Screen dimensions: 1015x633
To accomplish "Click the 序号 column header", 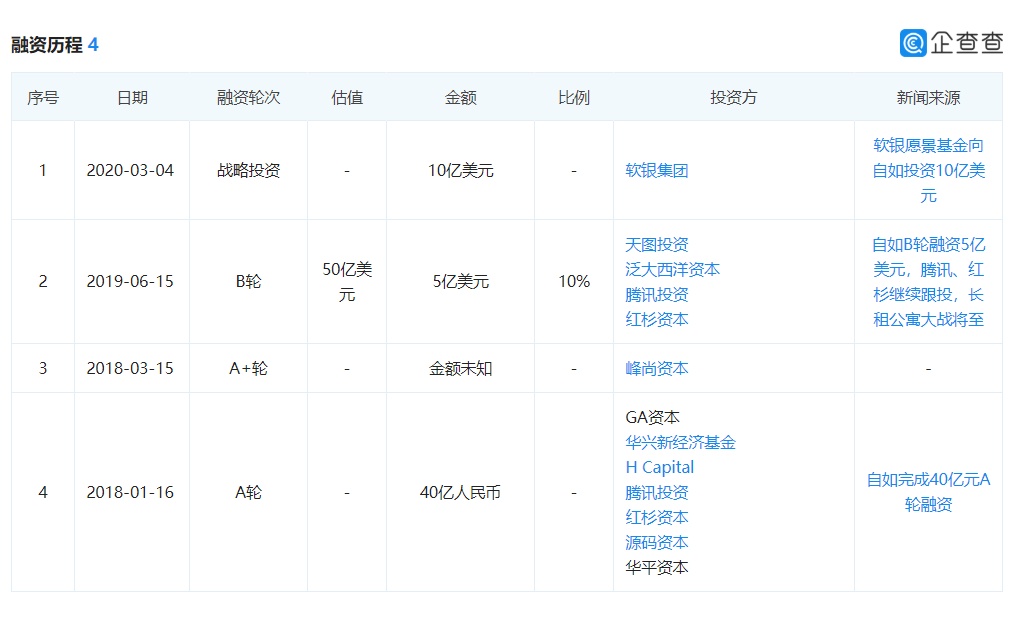I will point(43,98).
